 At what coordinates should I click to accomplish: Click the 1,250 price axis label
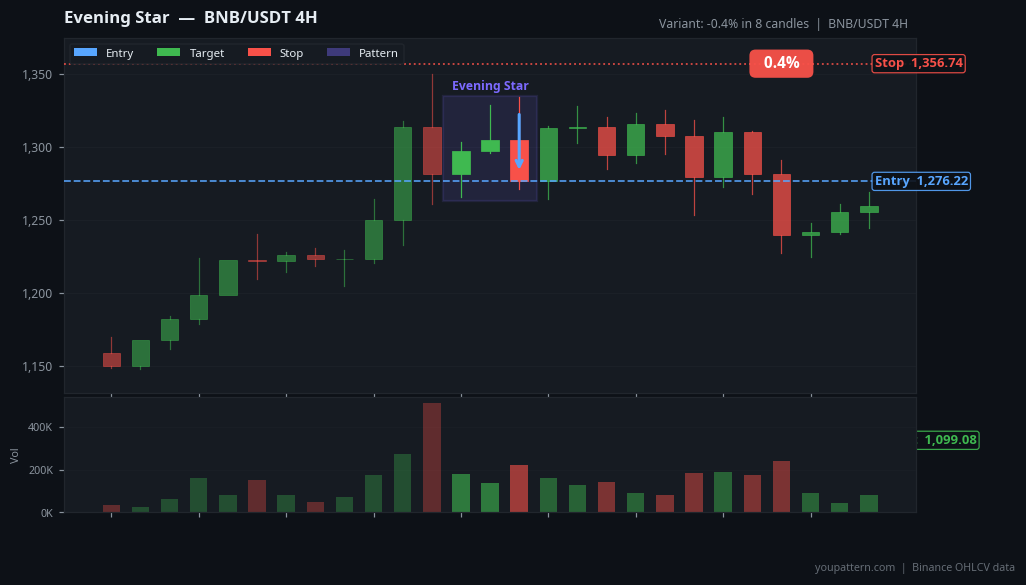(37, 221)
